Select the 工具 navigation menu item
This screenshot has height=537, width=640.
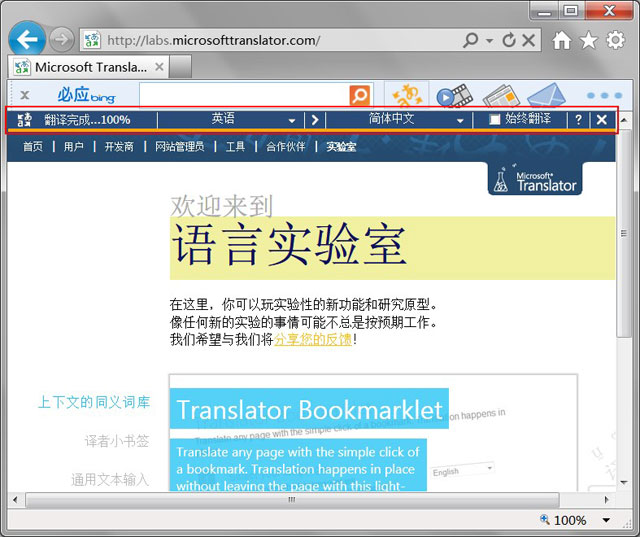[235, 147]
